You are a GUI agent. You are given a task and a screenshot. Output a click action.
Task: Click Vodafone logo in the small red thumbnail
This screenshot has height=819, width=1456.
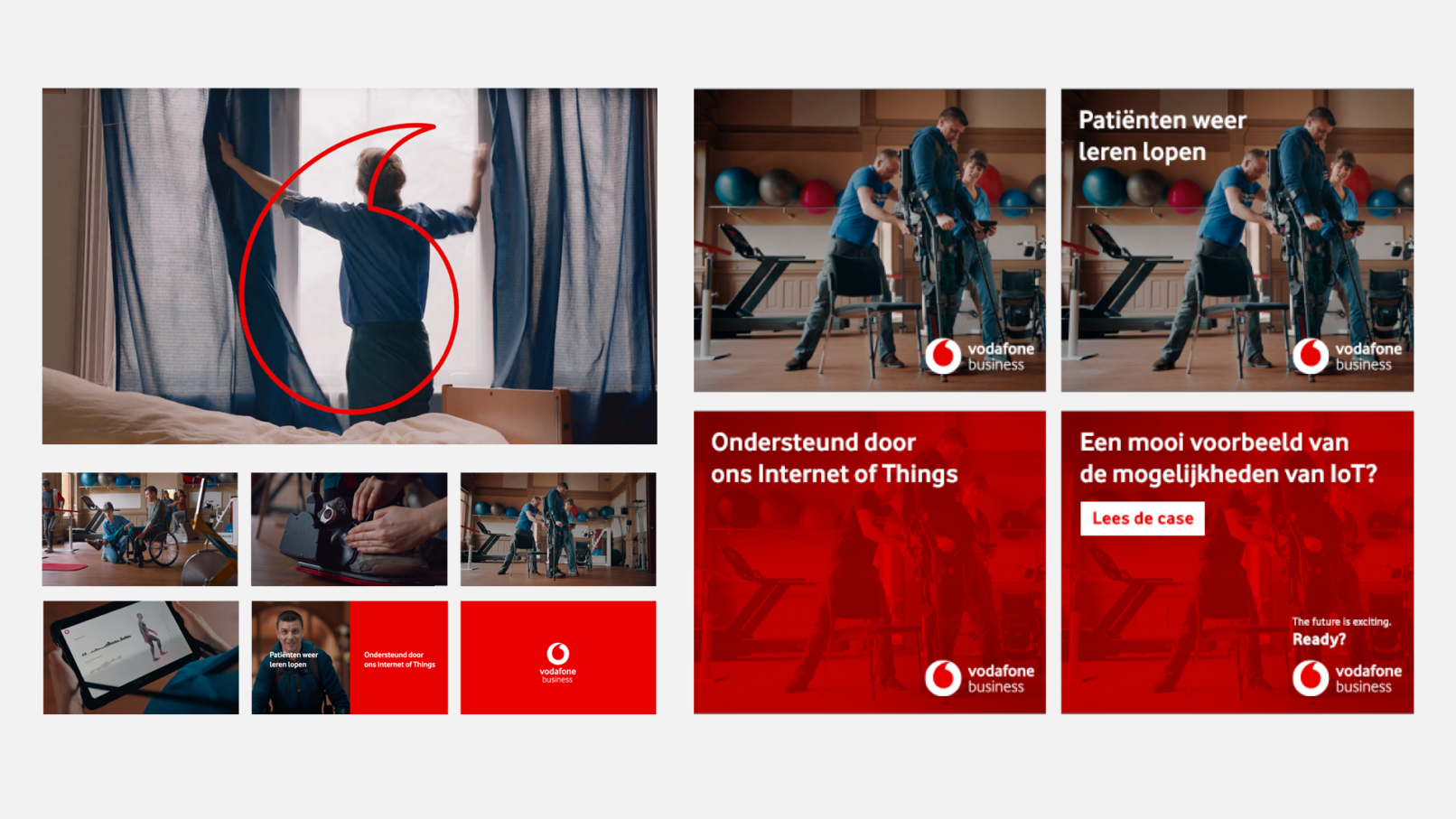pos(558,662)
